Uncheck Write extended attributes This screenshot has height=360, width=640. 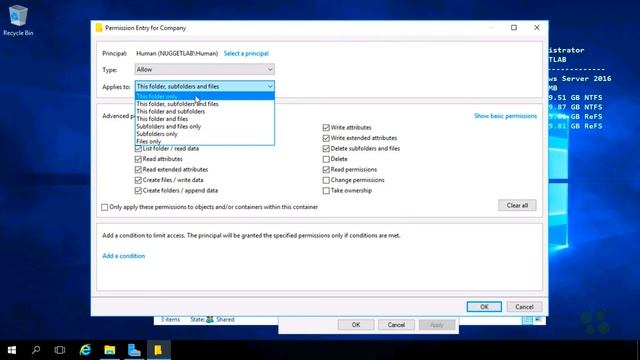(x=326, y=138)
